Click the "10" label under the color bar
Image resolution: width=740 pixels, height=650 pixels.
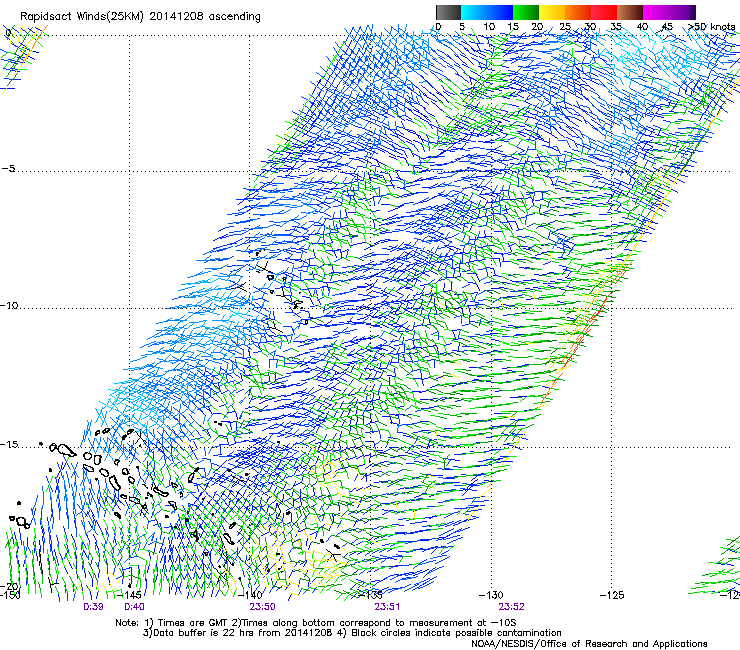[489, 27]
